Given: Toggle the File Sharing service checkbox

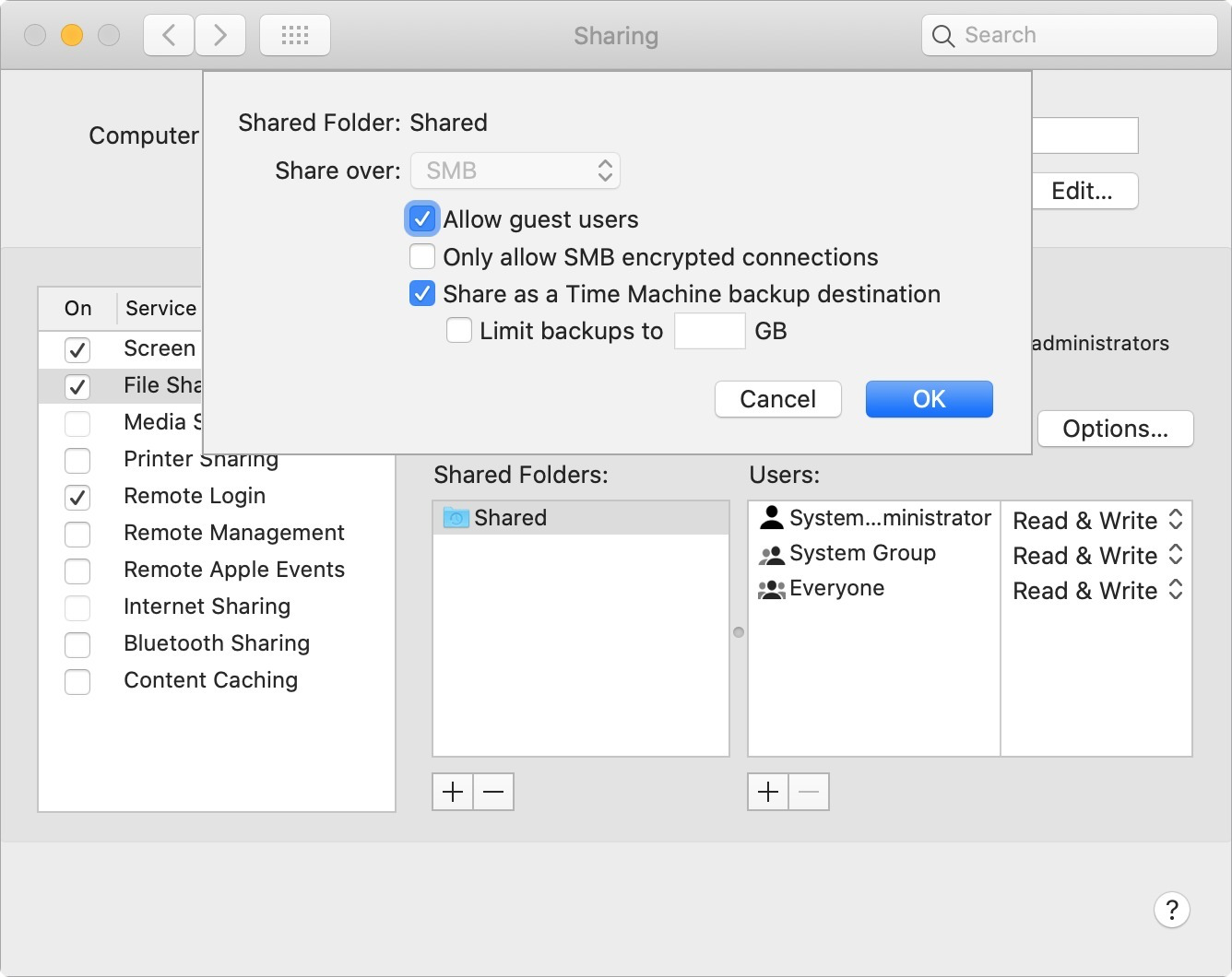Looking at the screenshot, I should 77,386.
